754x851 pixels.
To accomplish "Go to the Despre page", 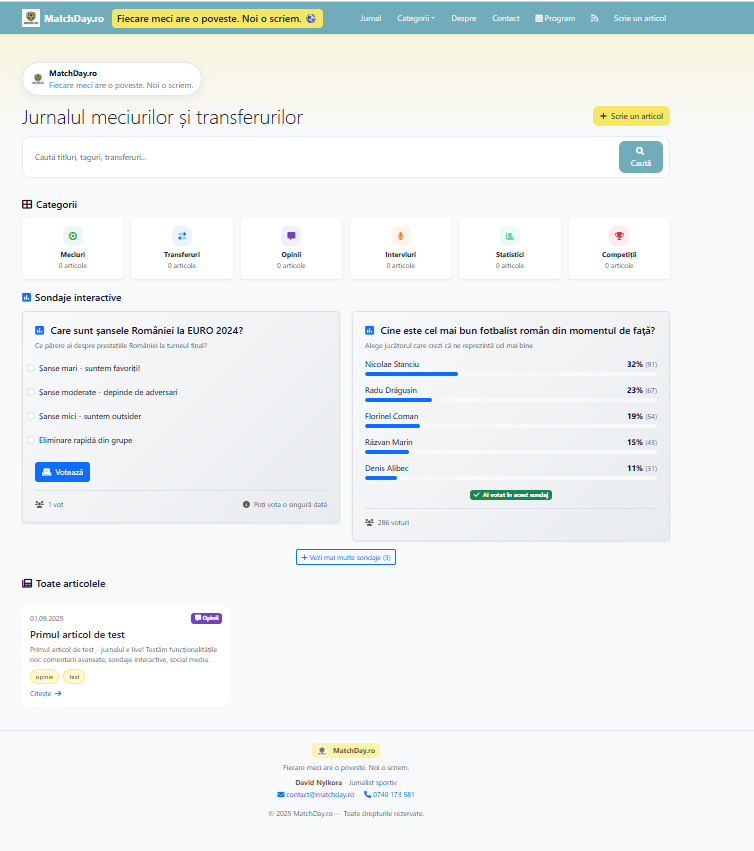I will tap(463, 19).
